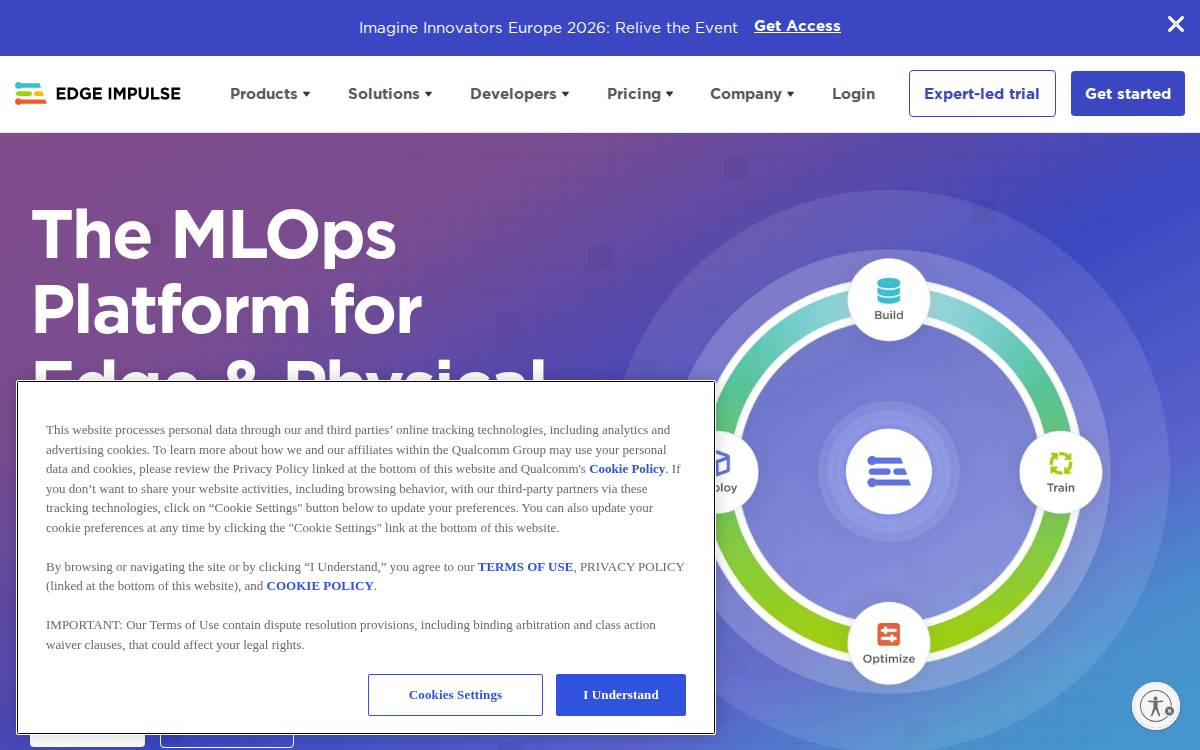Expand the Products menu
Image resolution: width=1200 pixels, height=750 pixels.
click(x=270, y=94)
